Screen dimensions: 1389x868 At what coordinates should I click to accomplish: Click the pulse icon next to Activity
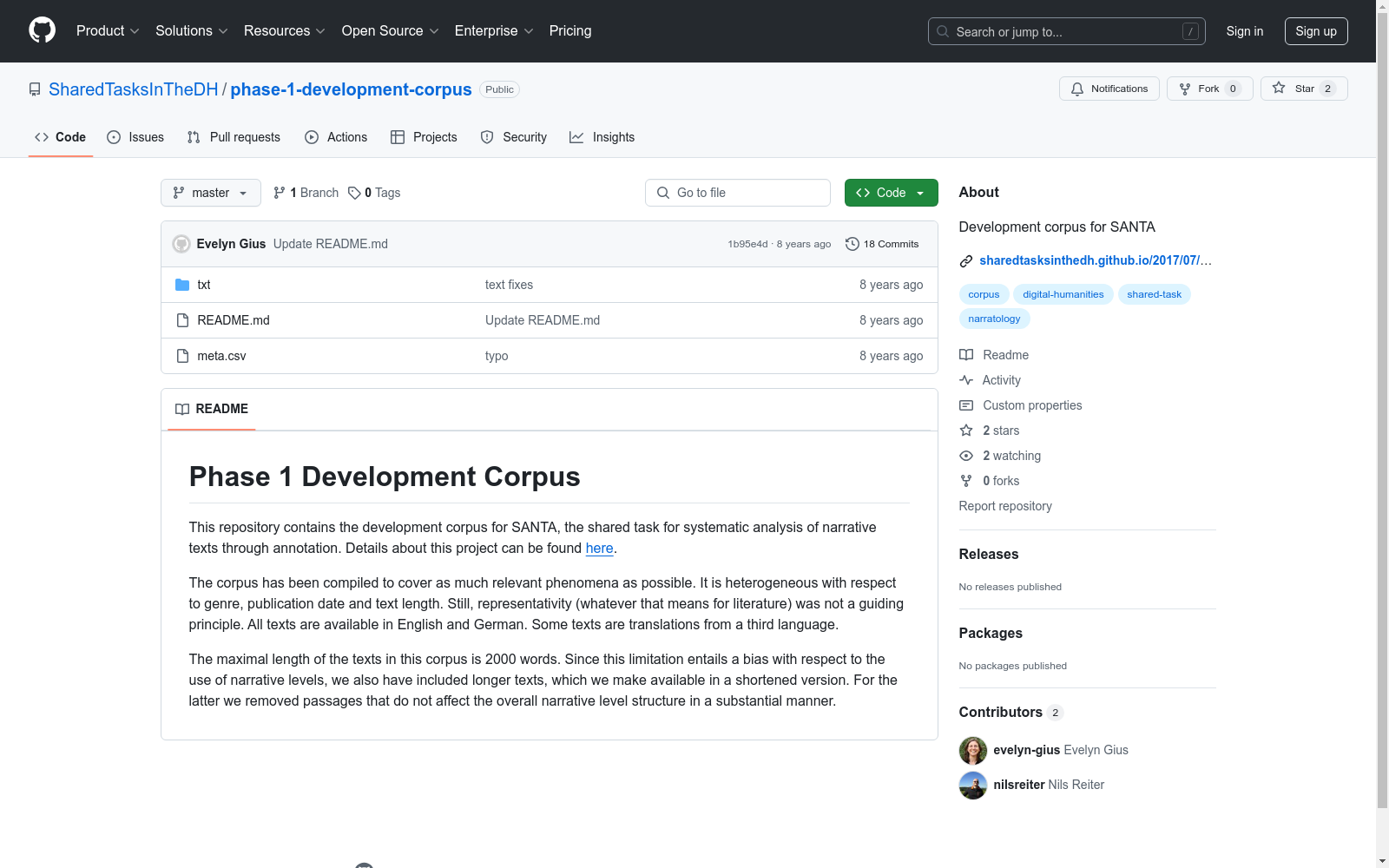pos(966,380)
